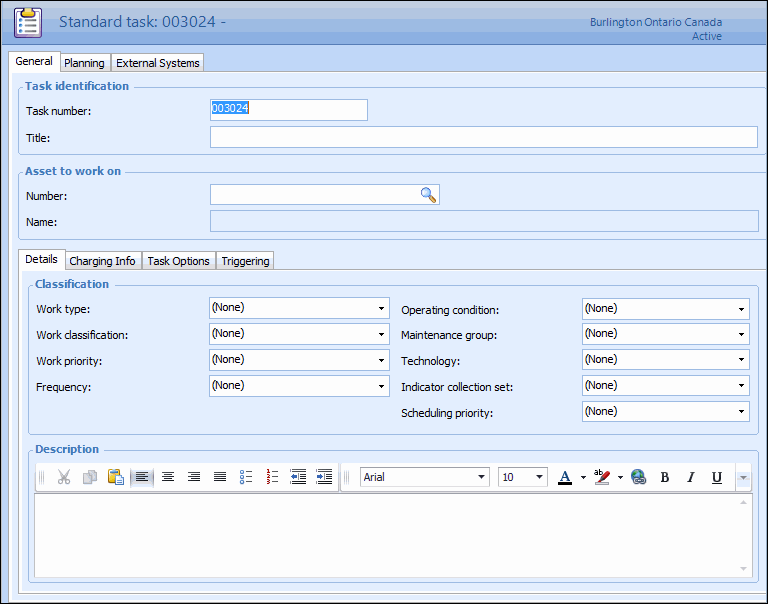Insert a numbered list
This screenshot has width=768, height=604.
(x=272, y=477)
